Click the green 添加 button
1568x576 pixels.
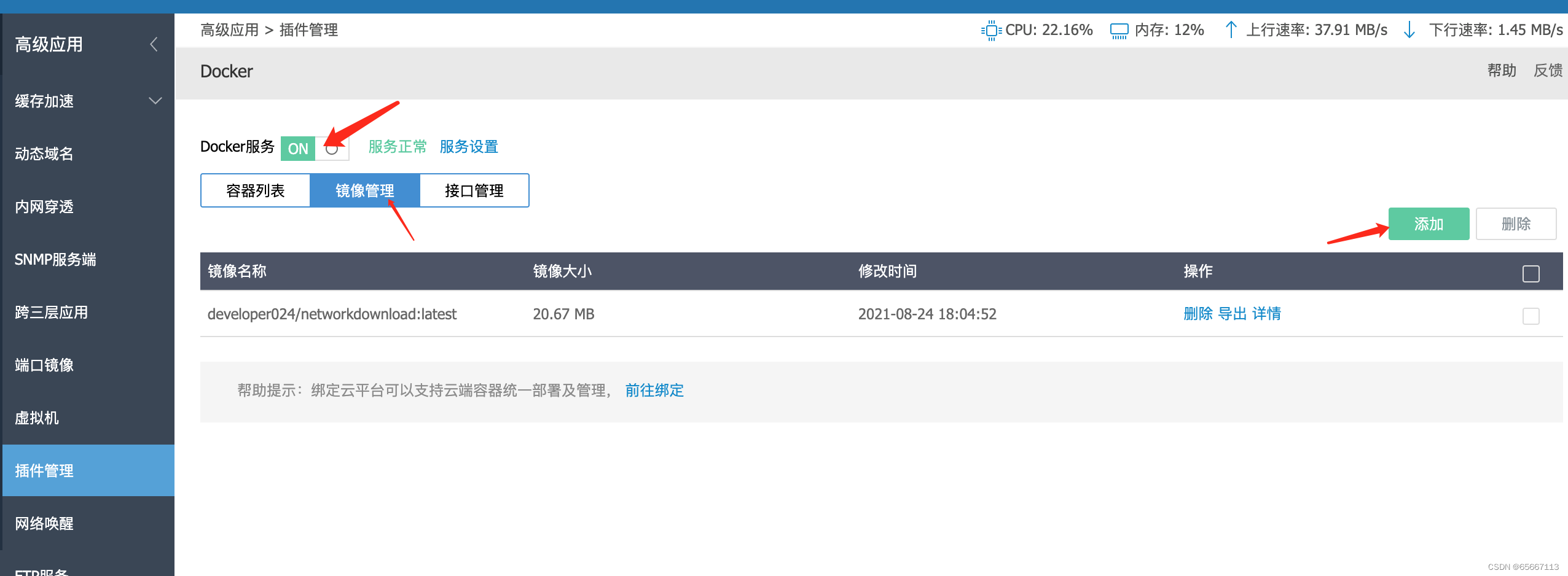[1429, 224]
